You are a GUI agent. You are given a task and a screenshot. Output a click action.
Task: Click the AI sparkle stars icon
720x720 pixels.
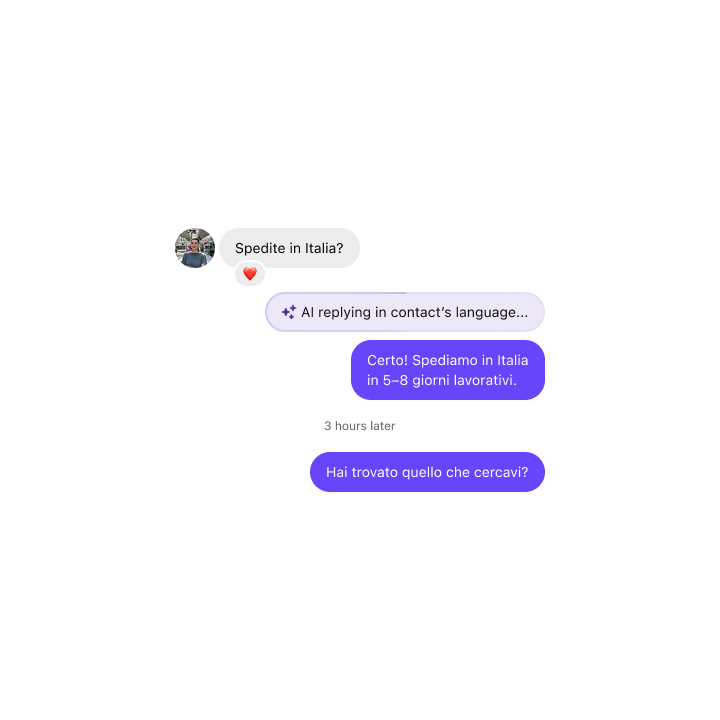pos(289,312)
